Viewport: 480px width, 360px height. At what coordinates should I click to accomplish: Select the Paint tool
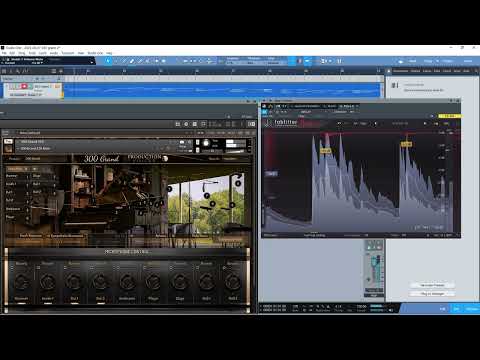pyautogui.click(x=140, y=61)
